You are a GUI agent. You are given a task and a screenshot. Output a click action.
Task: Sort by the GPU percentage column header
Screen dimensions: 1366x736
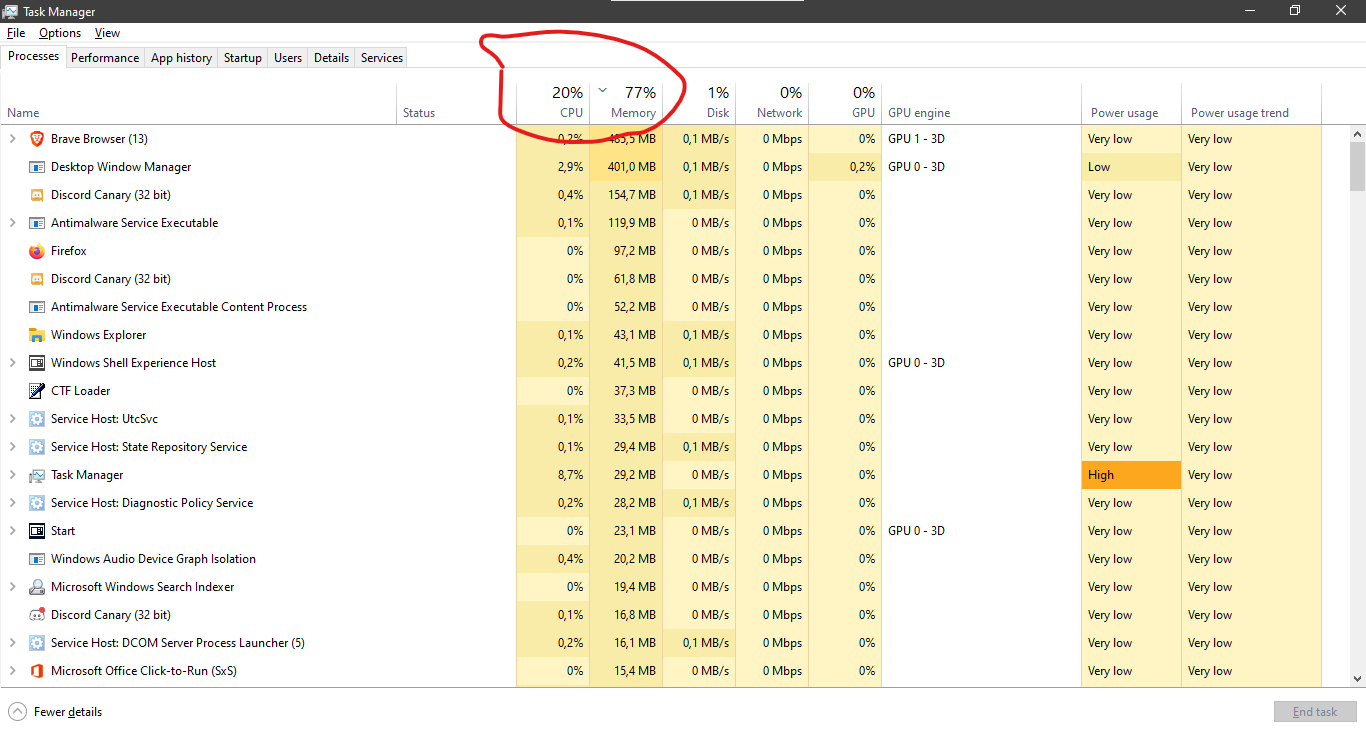coord(845,104)
